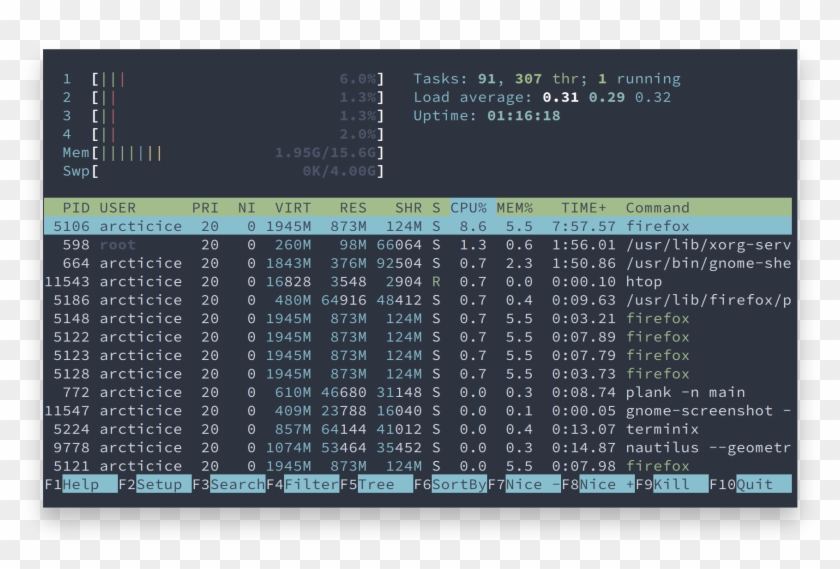Image resolution: width=840 pixels, height=569 pixels.
Task: Open Setup from the F2 function bar
Action: (163, 484)
